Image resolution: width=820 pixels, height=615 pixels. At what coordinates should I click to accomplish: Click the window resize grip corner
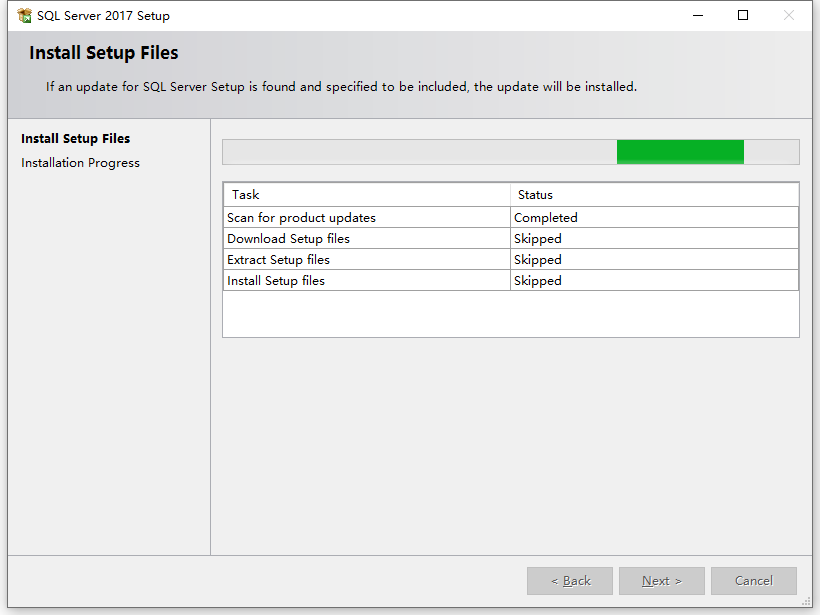806,602
